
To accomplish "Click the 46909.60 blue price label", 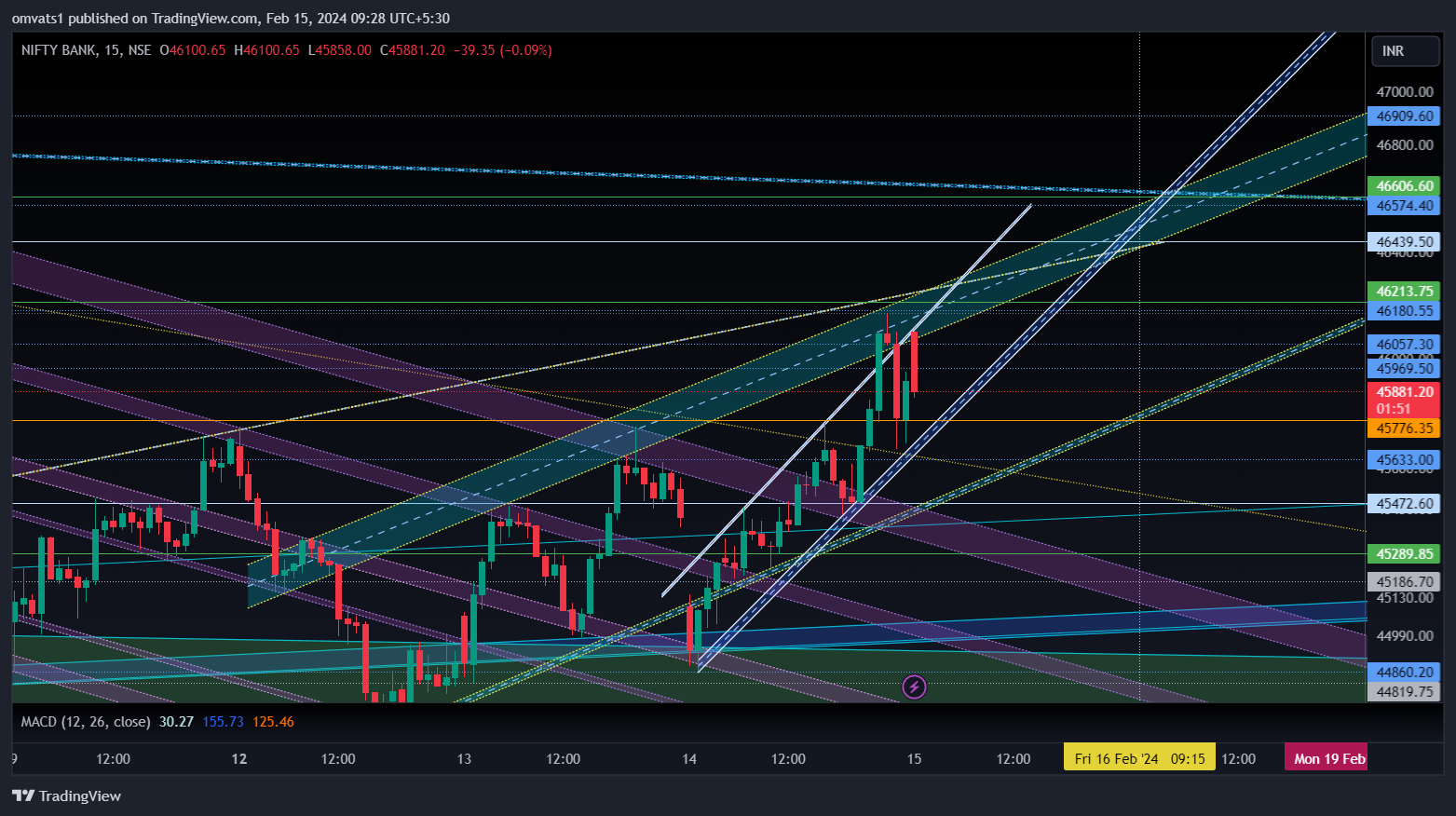I will (1404, 116).
